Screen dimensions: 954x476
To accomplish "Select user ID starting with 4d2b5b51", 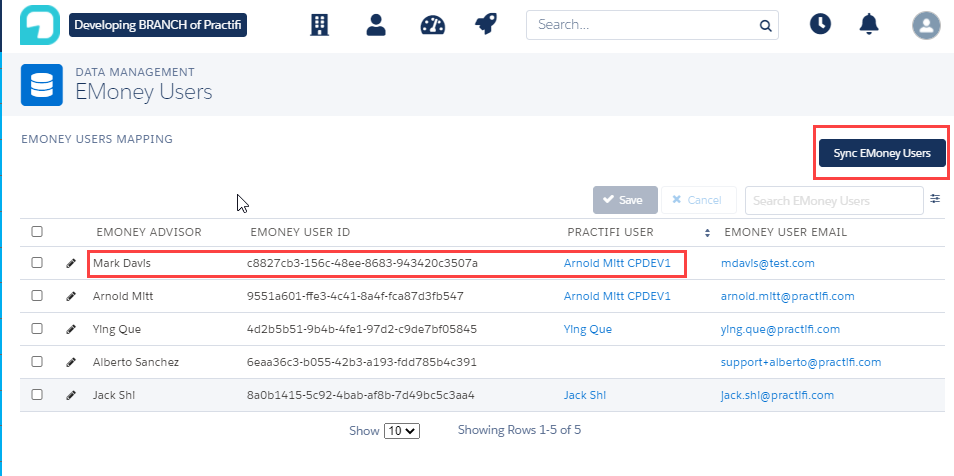I will (361, 329).
